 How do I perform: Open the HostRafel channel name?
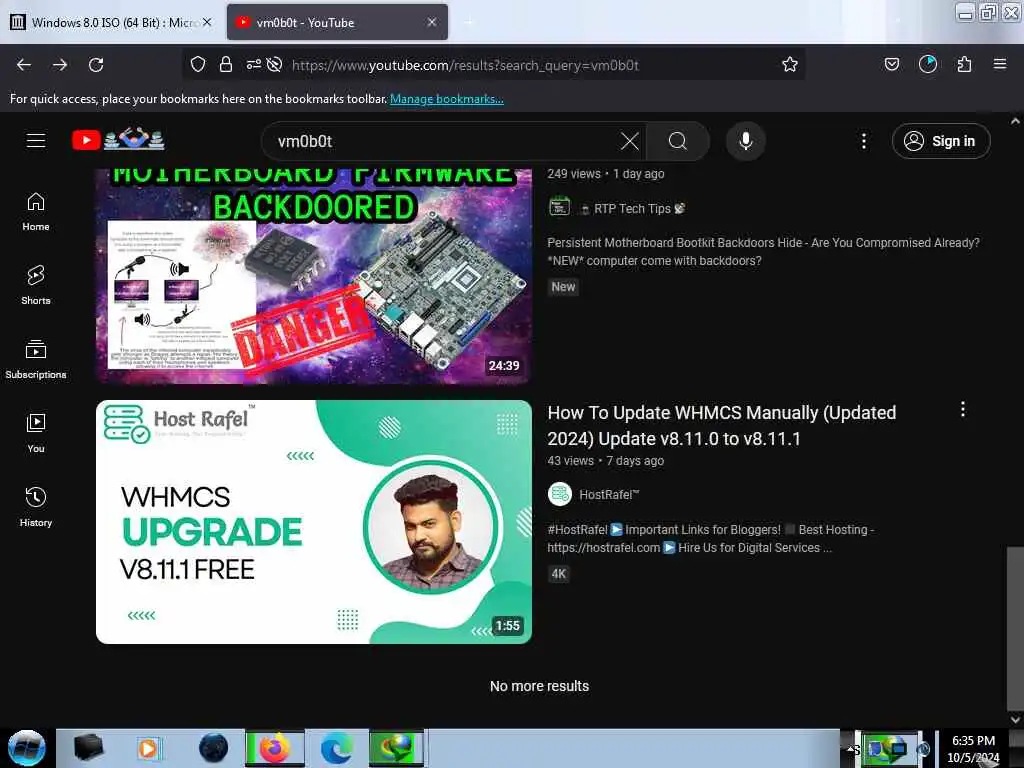tap(609, 494)
